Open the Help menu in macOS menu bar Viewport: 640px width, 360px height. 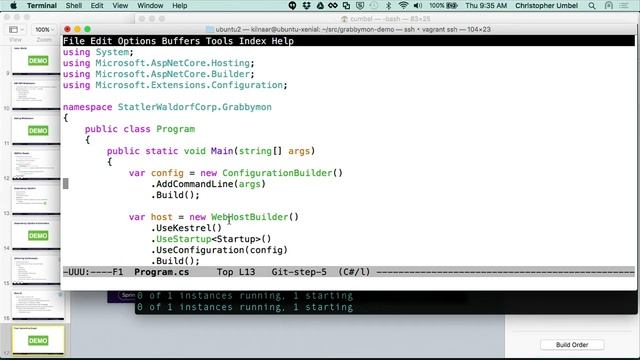(180, 6)
